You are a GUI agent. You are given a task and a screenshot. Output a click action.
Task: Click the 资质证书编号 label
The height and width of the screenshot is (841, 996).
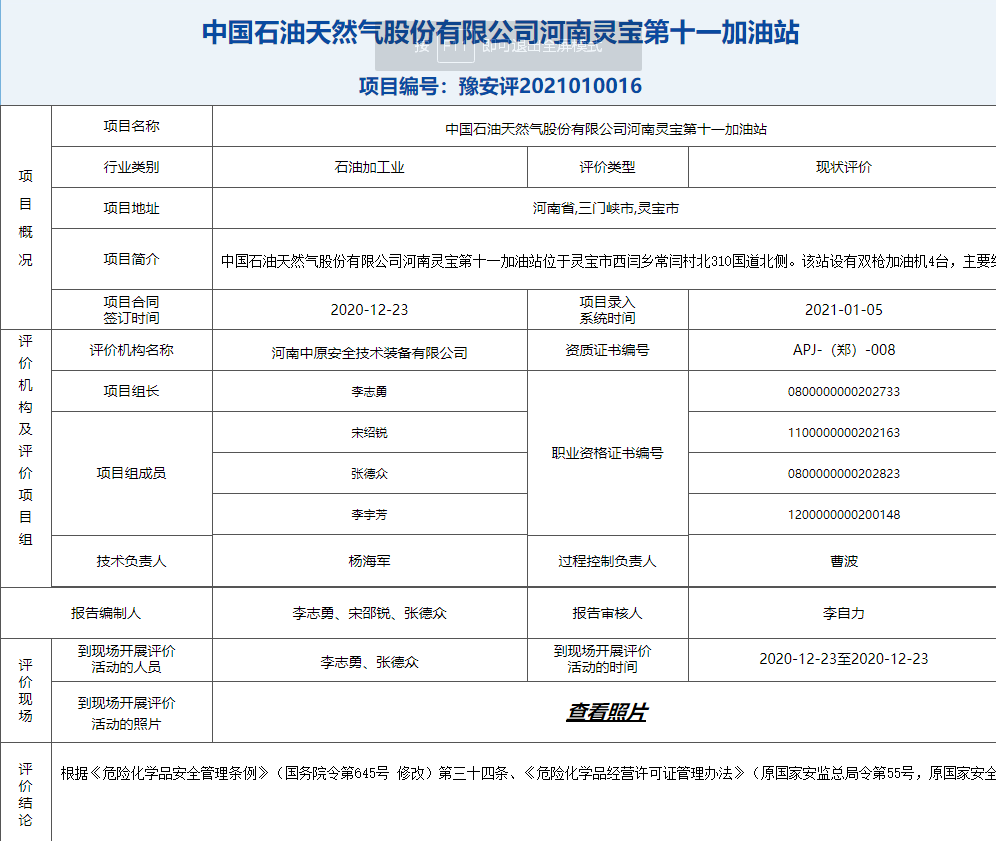(x=607, y=350)
